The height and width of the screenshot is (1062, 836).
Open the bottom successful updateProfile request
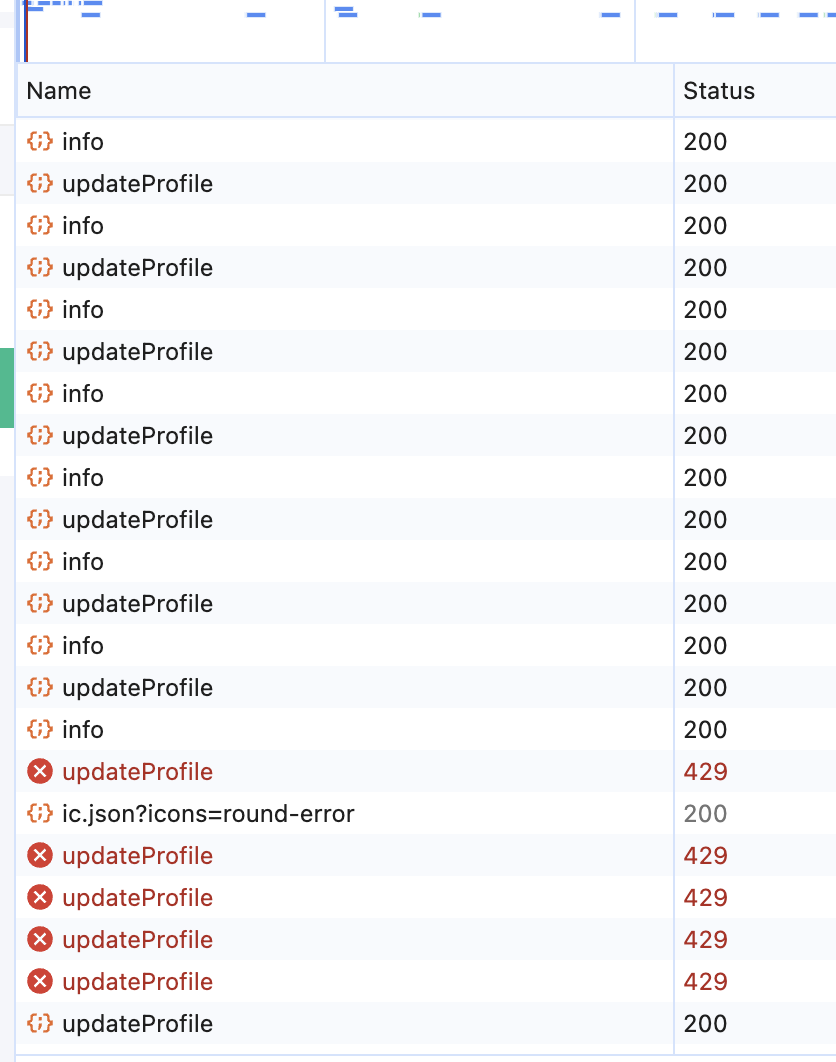[137, 1024]
